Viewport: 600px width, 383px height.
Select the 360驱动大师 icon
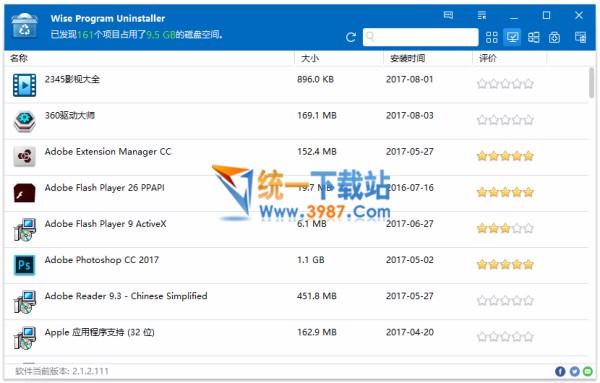click(24, 121)
